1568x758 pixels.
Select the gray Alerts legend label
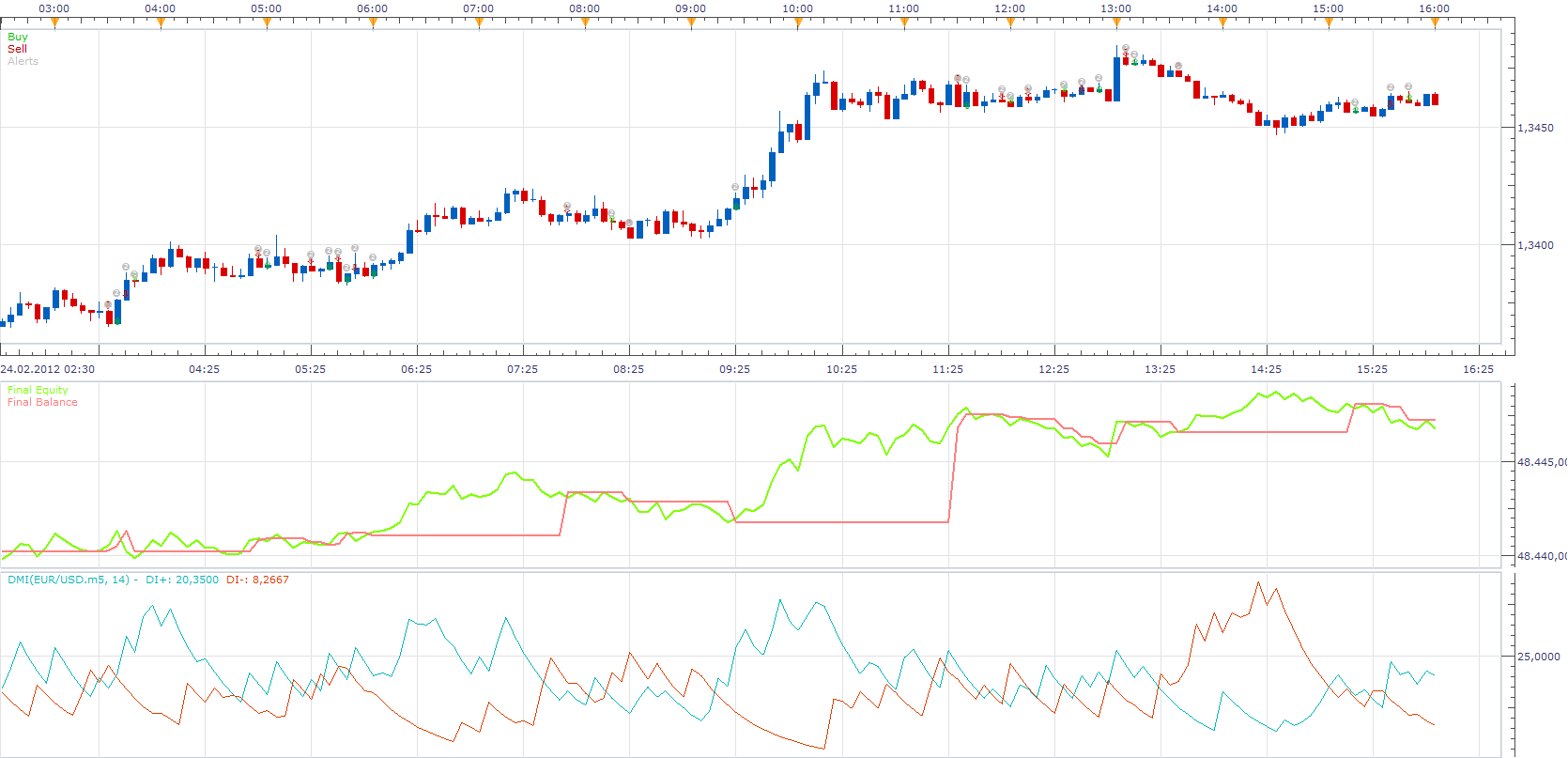[23, 61]
